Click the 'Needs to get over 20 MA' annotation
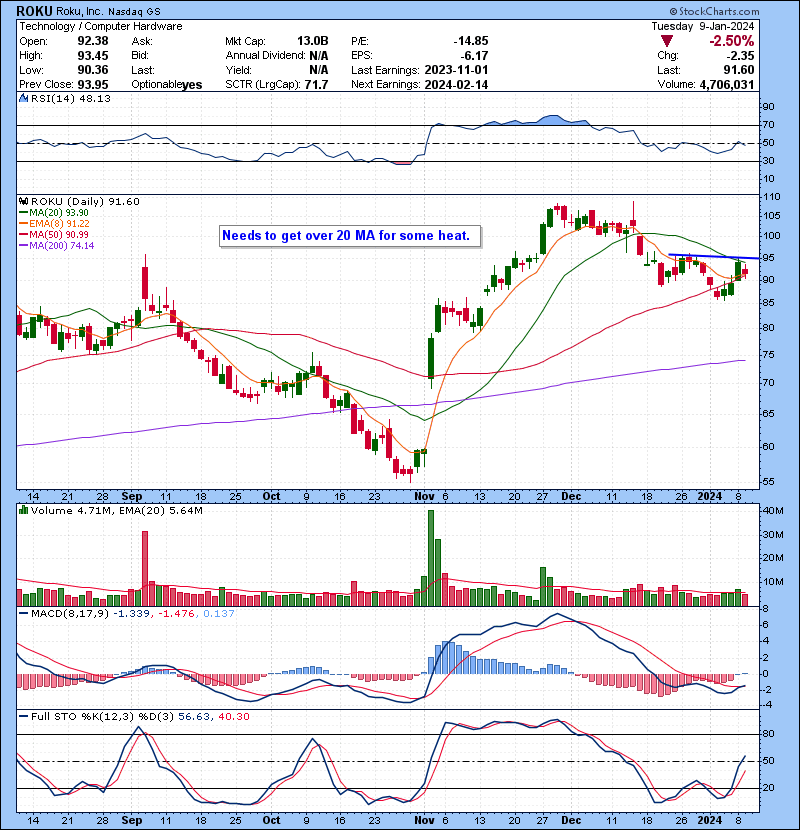Screen dimensions: 800x830 tap(350, 236)
